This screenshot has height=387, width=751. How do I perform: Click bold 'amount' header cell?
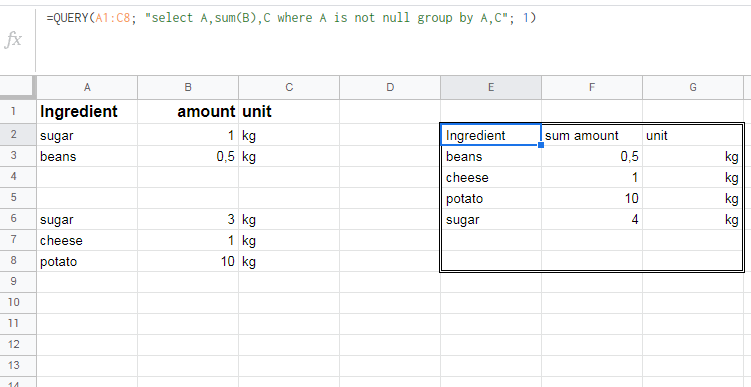(x=188, y=112)
